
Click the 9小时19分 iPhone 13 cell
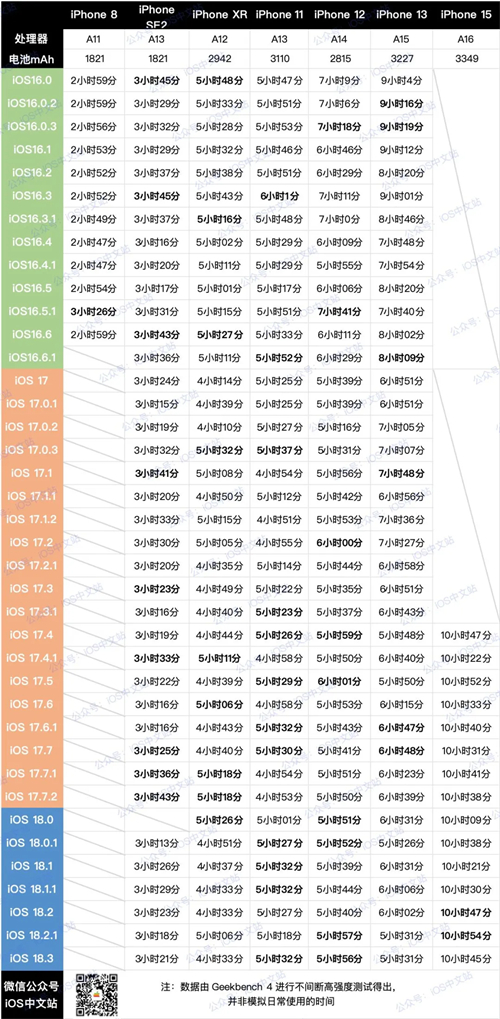(402, 127)
